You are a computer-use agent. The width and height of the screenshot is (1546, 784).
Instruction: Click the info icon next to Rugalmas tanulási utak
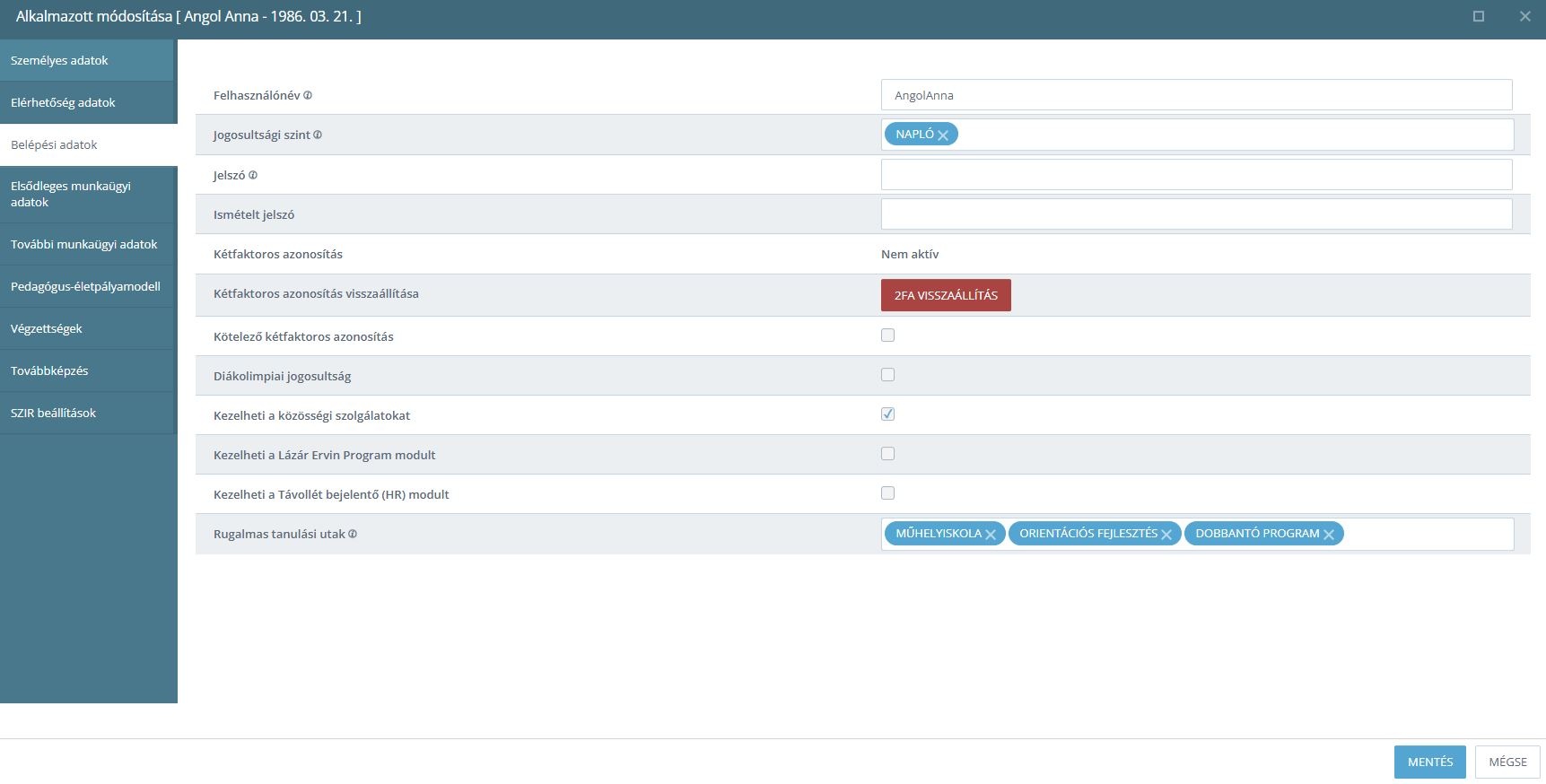tap(353, 534)
